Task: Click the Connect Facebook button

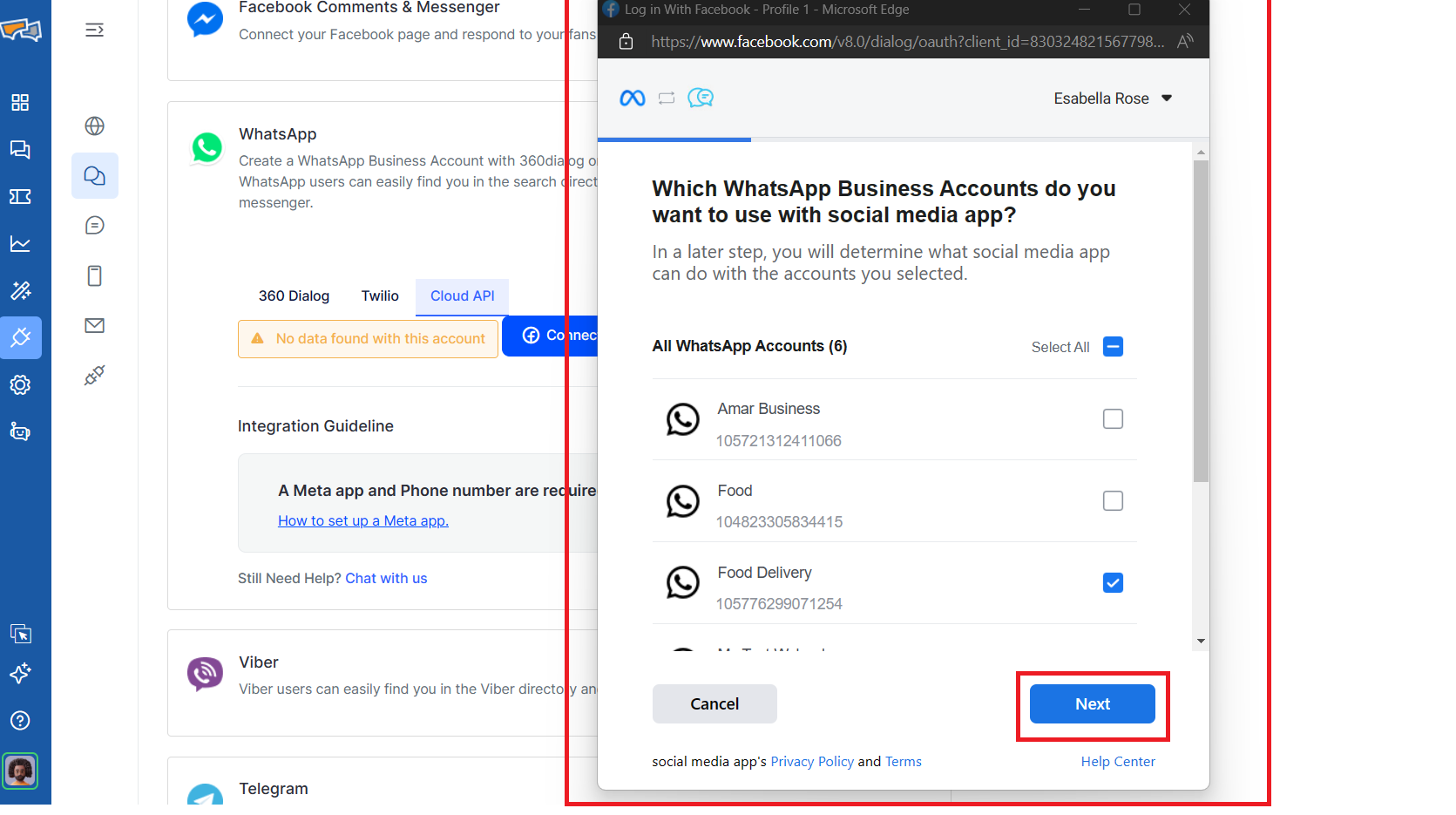Action: click(550, 336)
